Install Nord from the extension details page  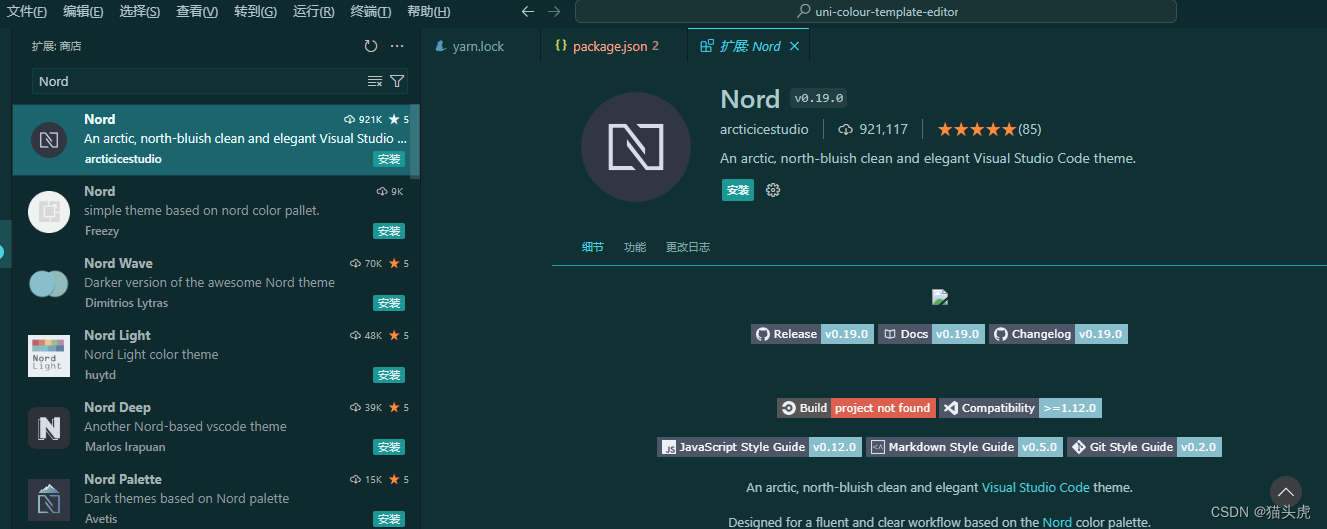pos(738,190)
